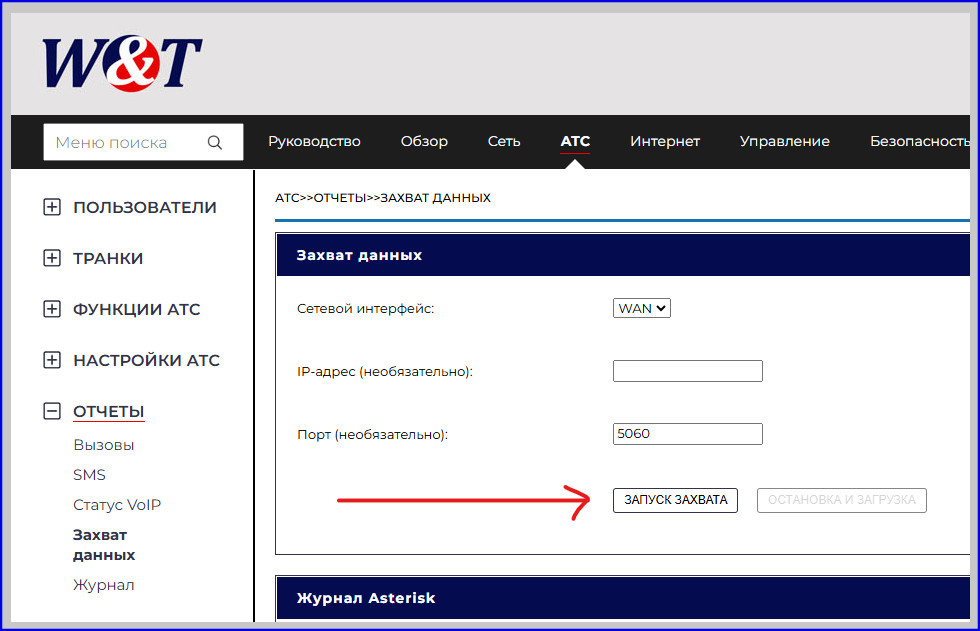Open the Руководство menu

314,141
